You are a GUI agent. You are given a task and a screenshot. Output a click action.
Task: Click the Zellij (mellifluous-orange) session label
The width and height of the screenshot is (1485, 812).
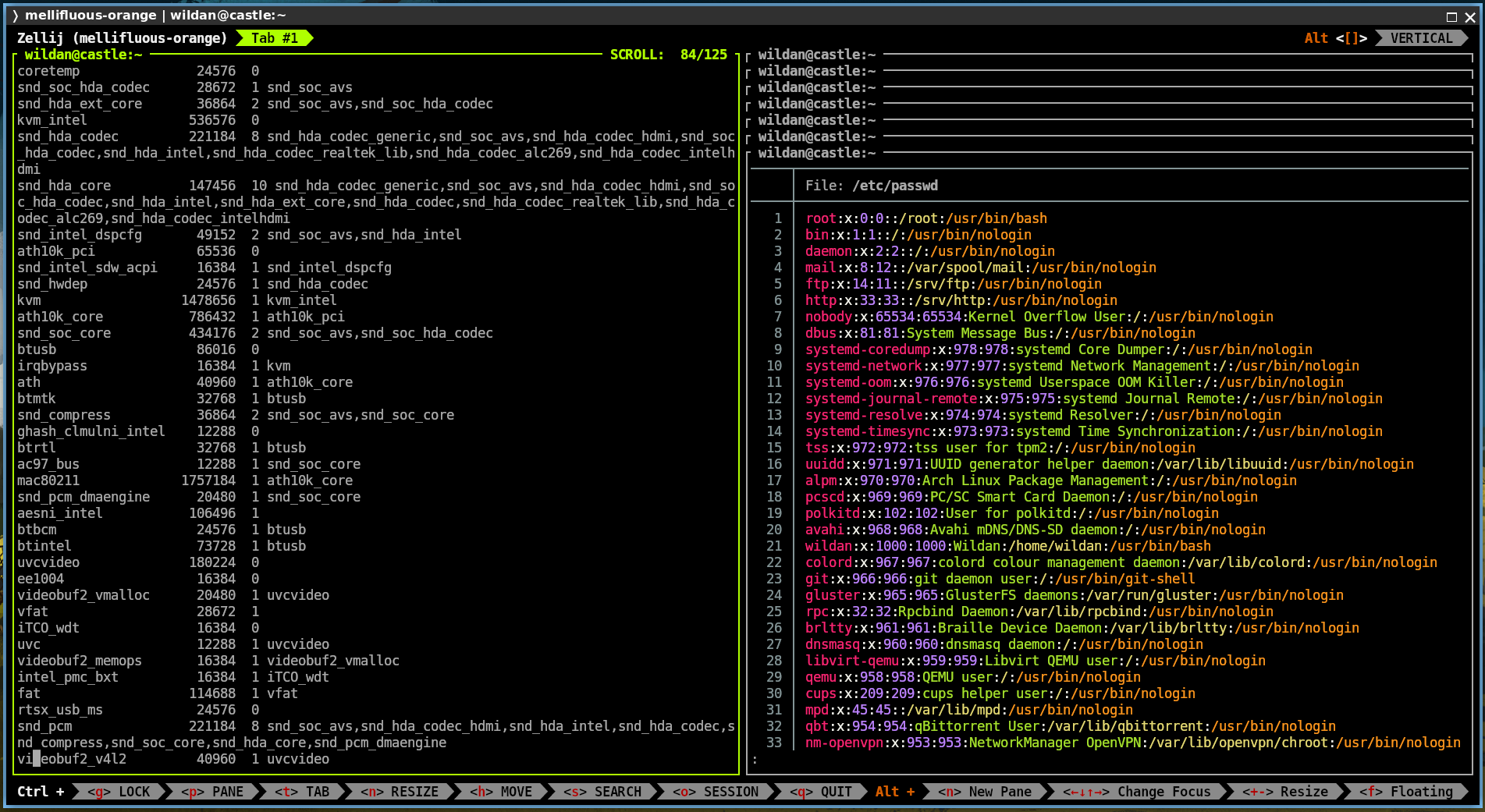click(123, 38)
